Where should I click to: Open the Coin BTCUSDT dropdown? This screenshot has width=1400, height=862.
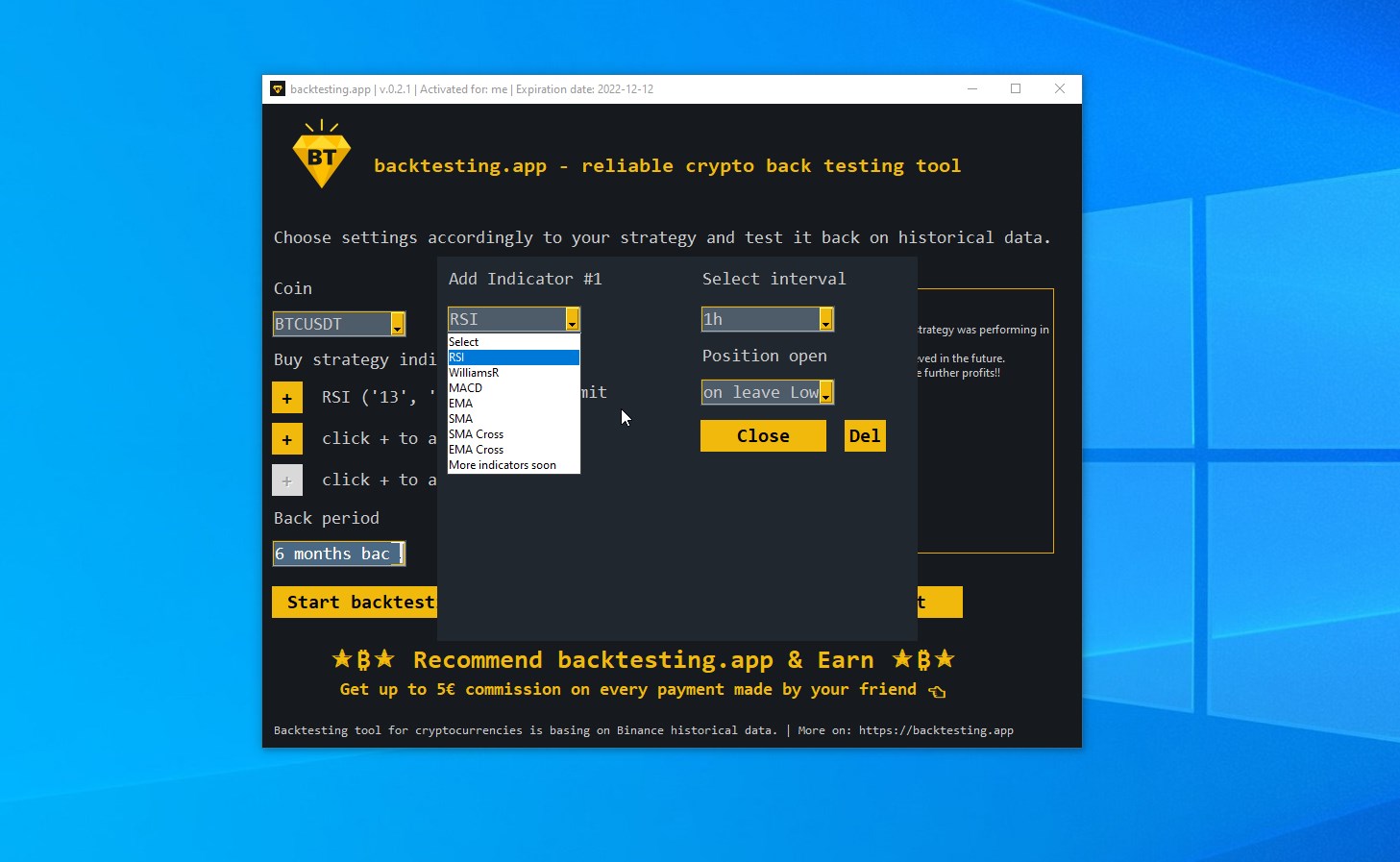pyautogui.click(x=339, y=324)
